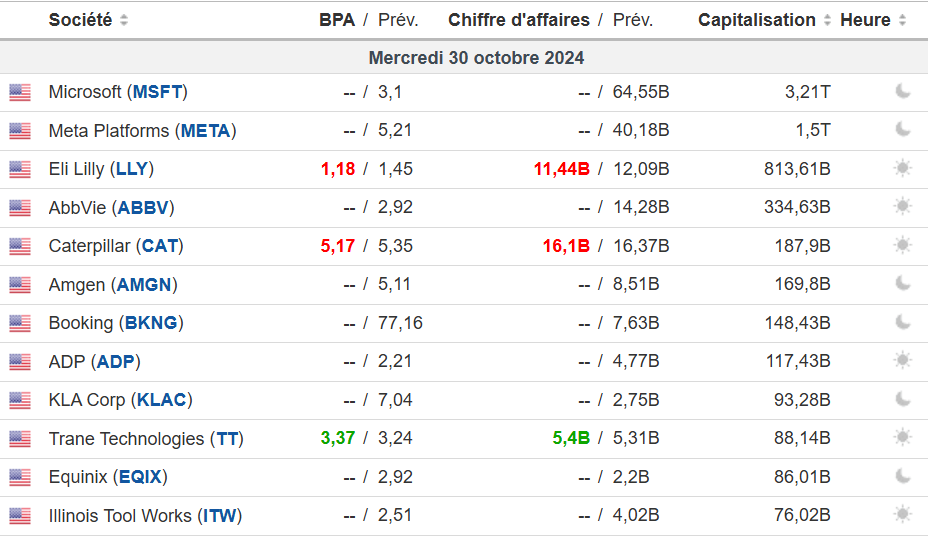Click the sun icon in Caterpillar's row

pos(903,246)
